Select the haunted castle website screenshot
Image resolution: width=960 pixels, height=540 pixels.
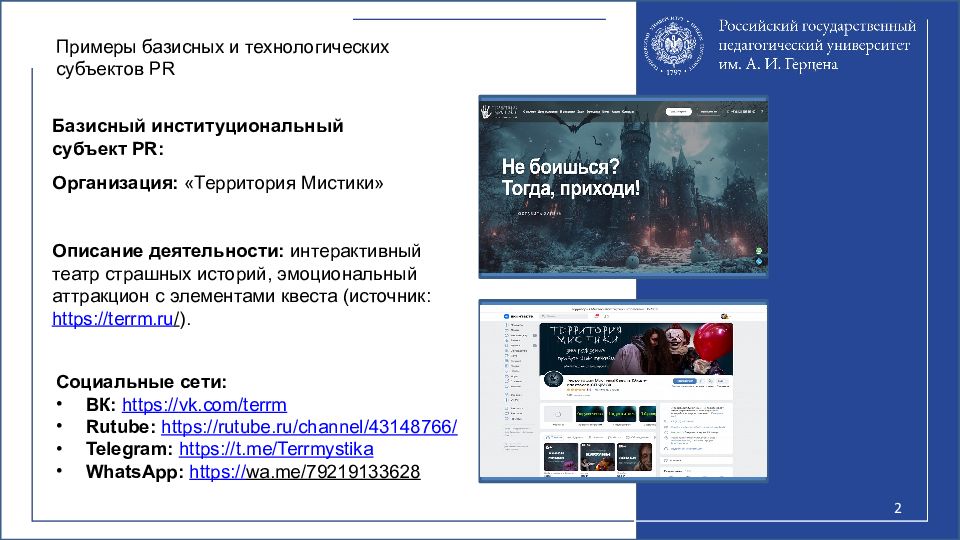point(623,187)
